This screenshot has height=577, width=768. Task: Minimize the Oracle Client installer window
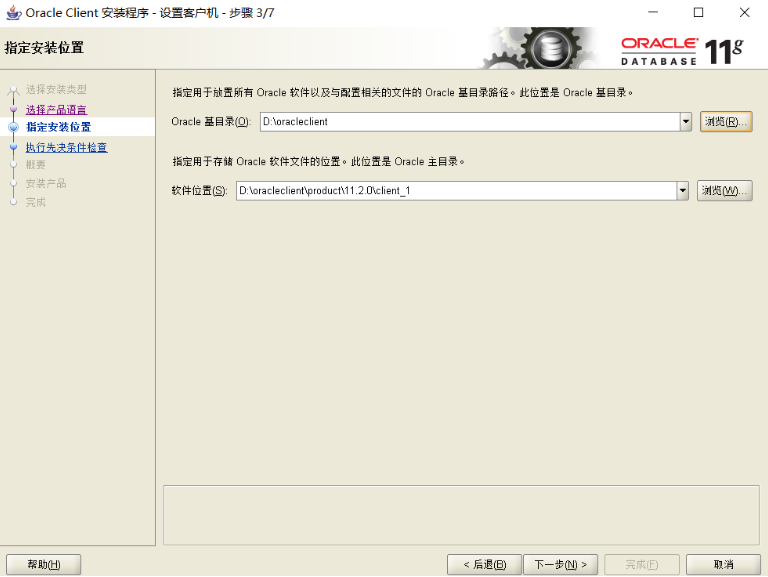click(653, 12)
